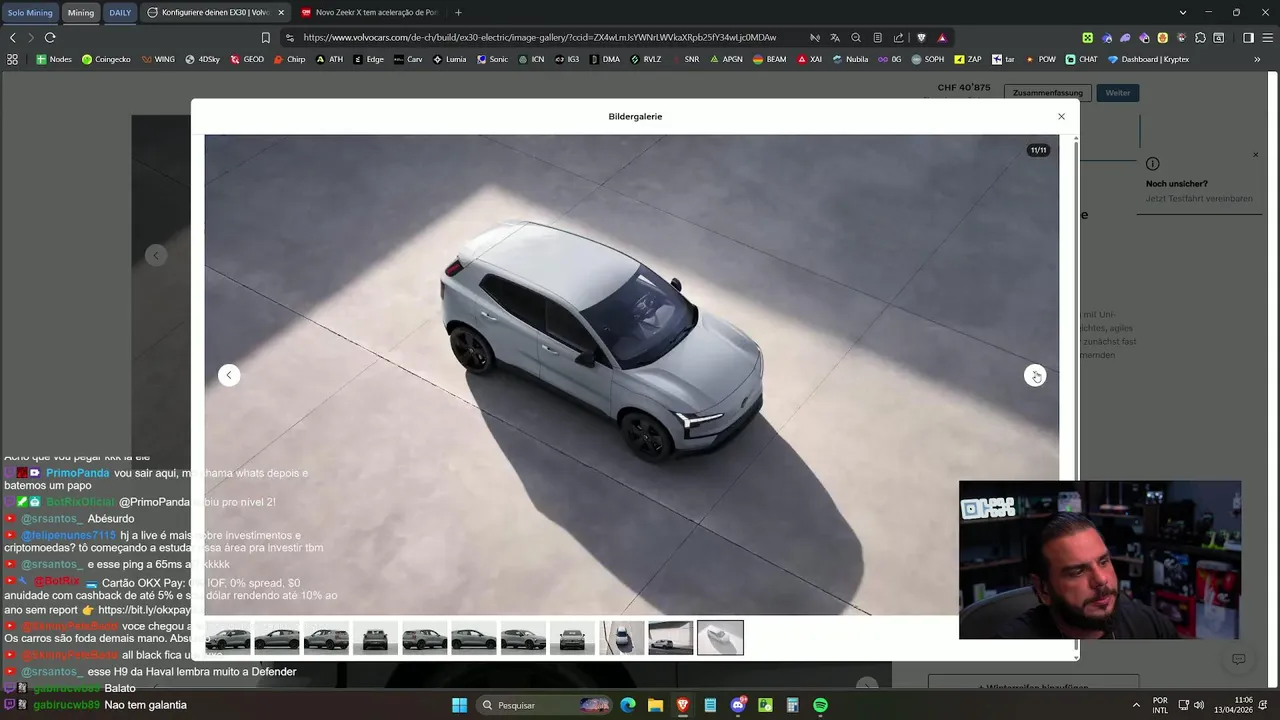Select the front-view car thumbnail
Image resolution: width=1280 pixels, height=720 pixels.
(573, 638)
